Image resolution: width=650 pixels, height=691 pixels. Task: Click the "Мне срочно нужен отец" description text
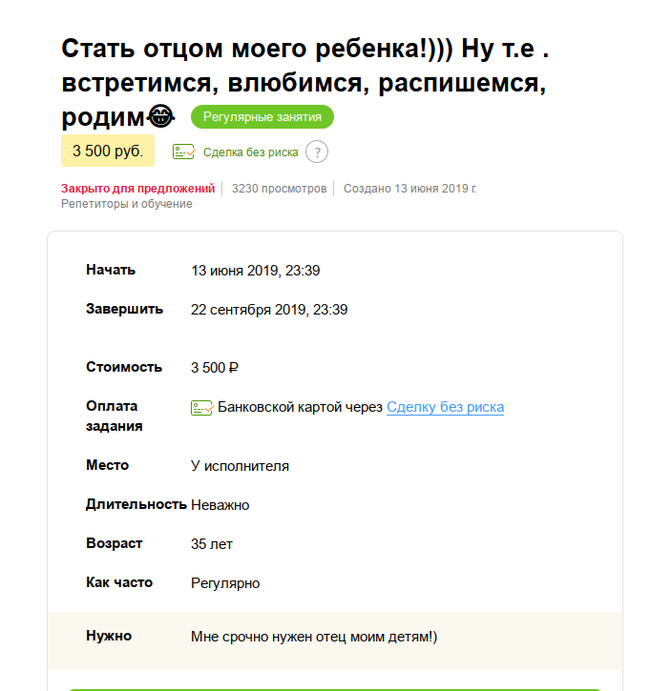point(313,637)
